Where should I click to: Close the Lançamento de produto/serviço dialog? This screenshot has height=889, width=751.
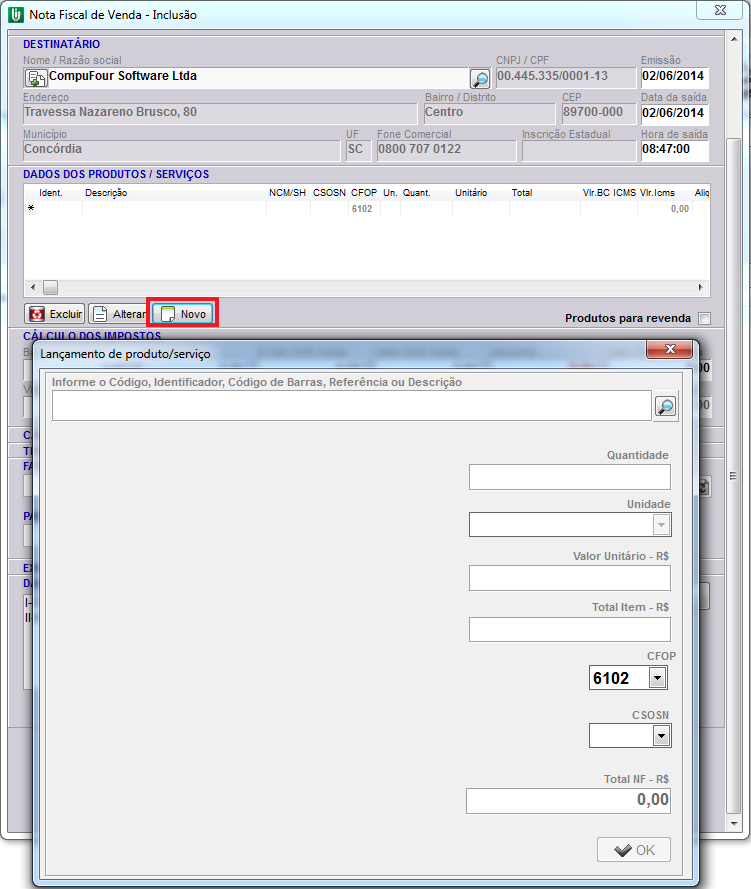click(x=669, y=349)
